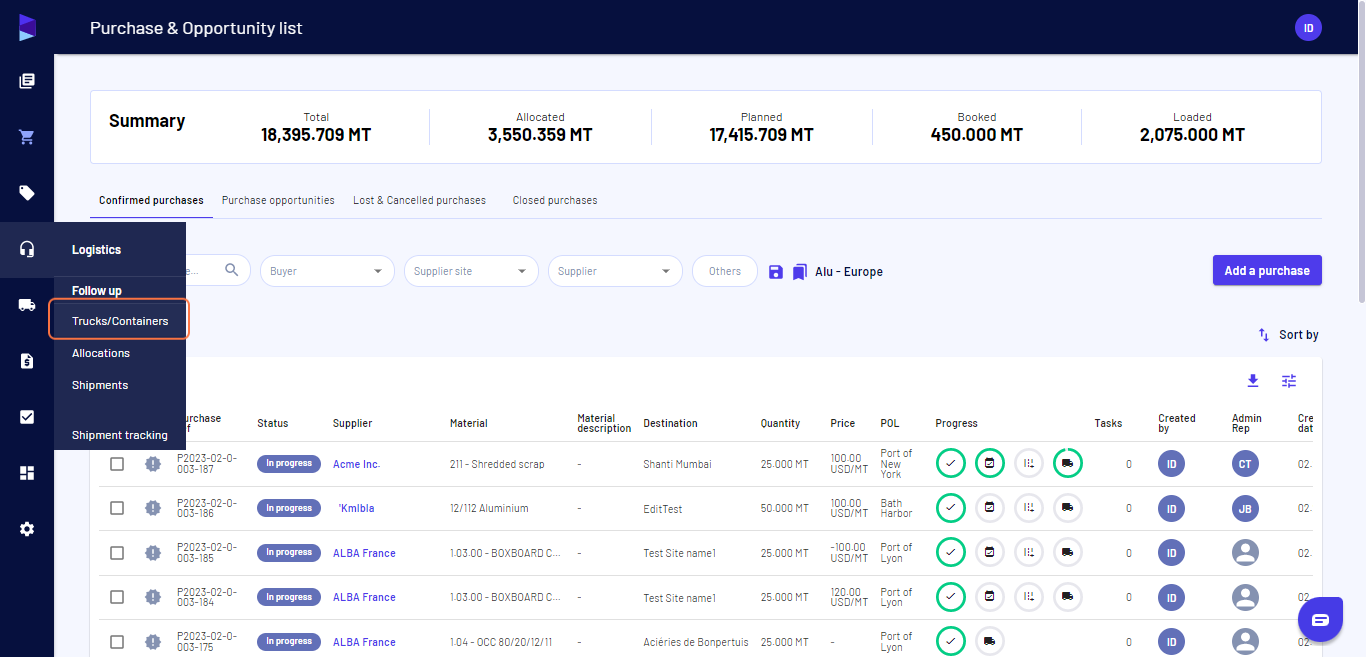Open ALBA France link in P2023-02-0-003-184 row
Screen dimensions: 1366x657
tap(364, 597)
